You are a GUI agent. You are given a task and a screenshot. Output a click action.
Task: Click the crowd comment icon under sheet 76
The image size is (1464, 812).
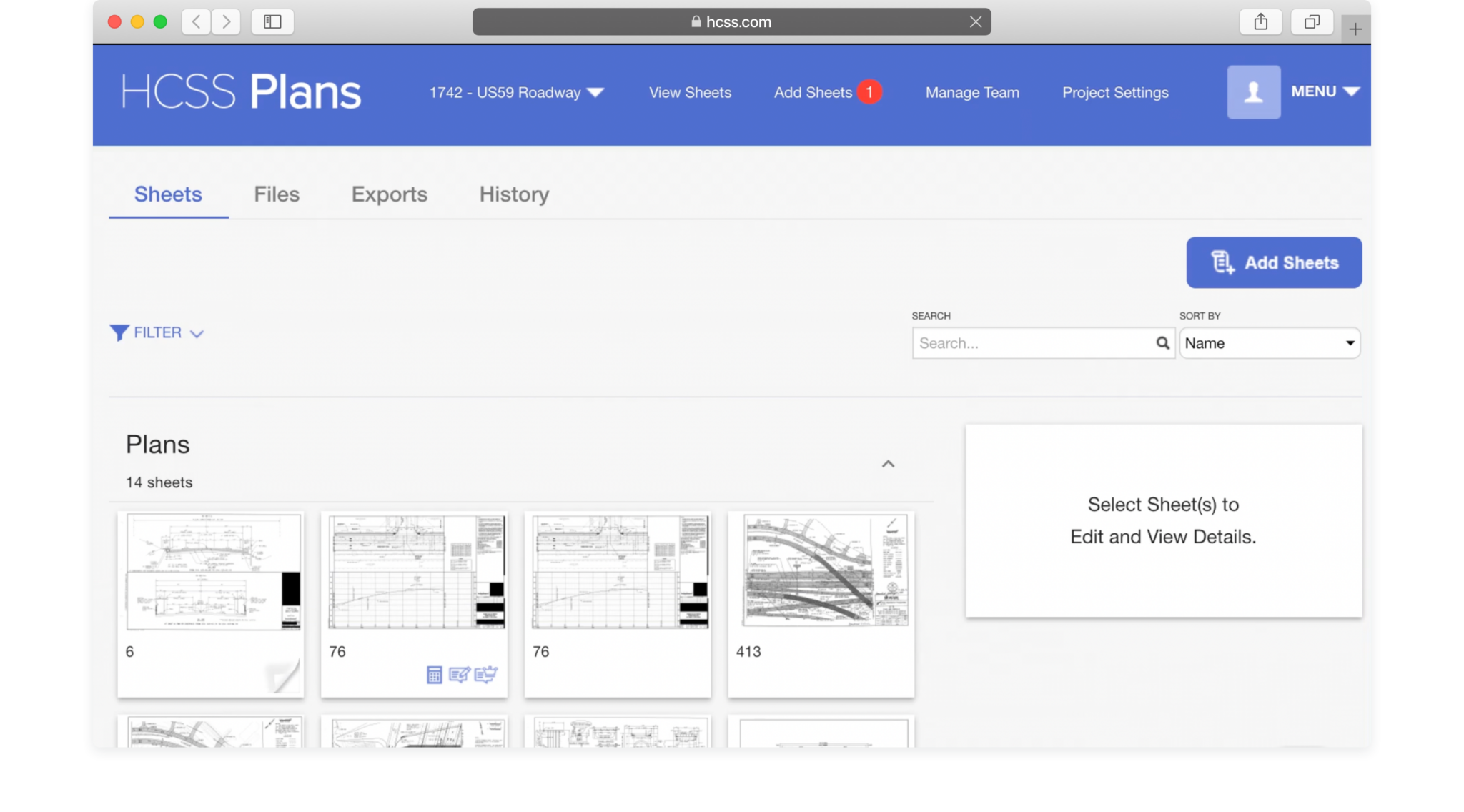(x=485, y=674)
